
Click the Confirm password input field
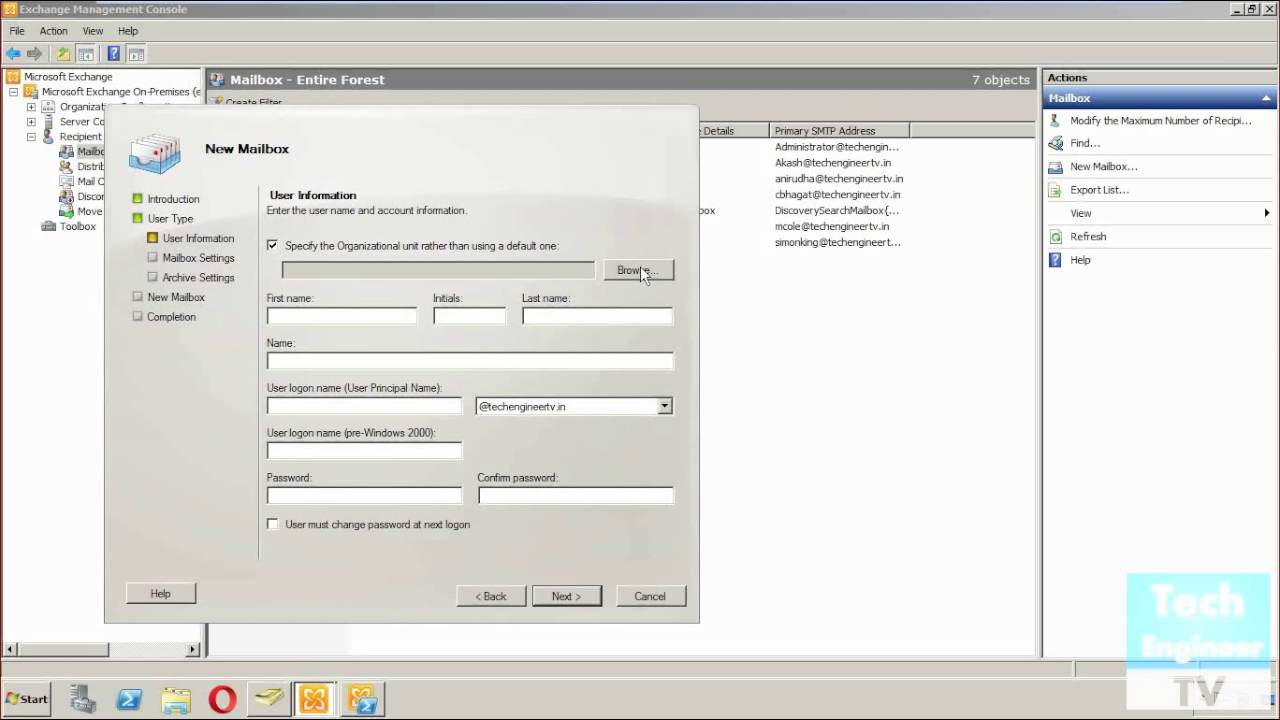pos(576,496)
